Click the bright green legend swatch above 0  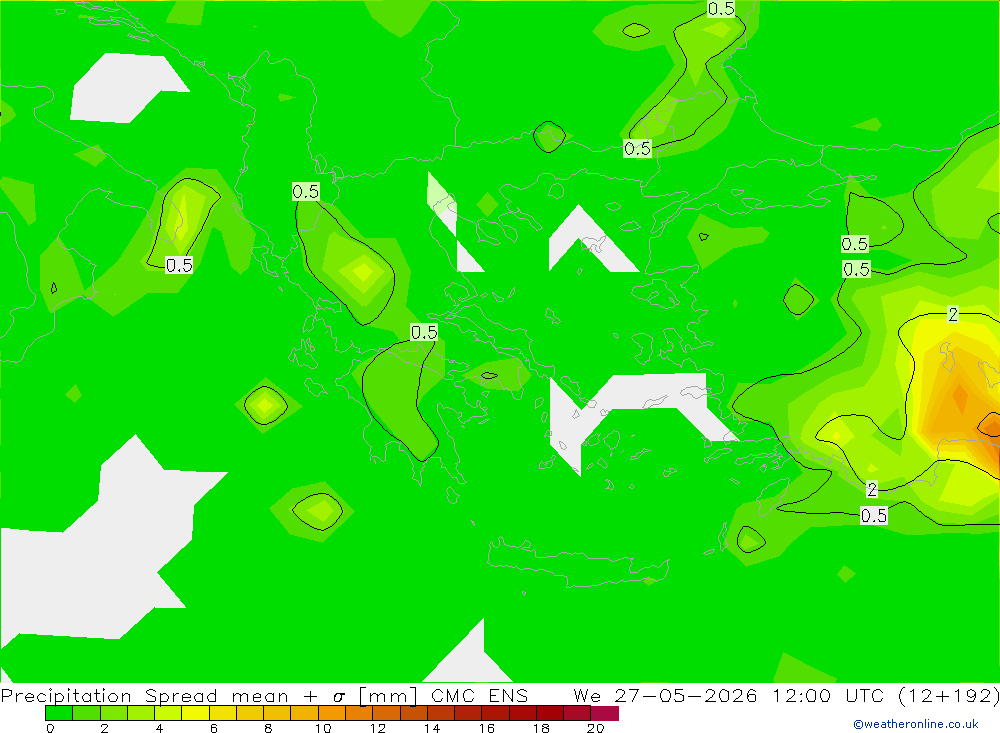59,713
